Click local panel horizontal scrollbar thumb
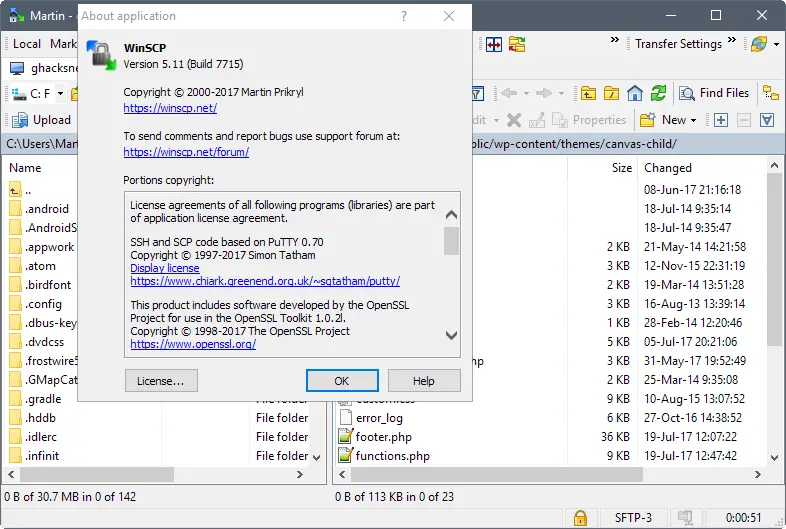This screenshot has height=529, width=786. (x=97, y=474)
